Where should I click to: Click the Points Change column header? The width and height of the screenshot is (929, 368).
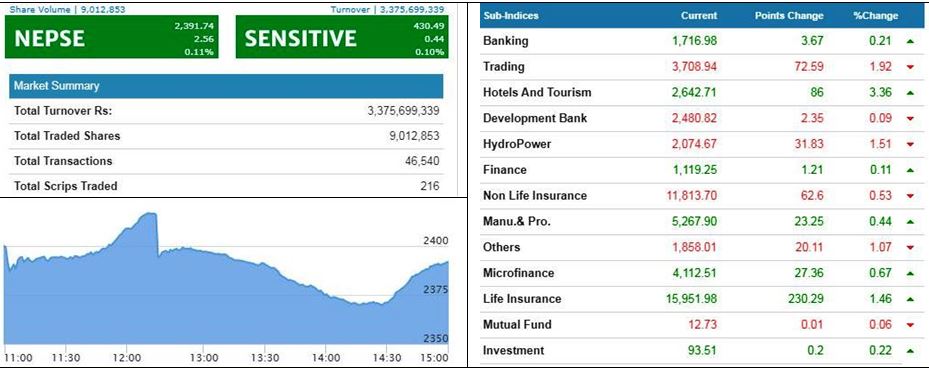click(x=789, y=16)
